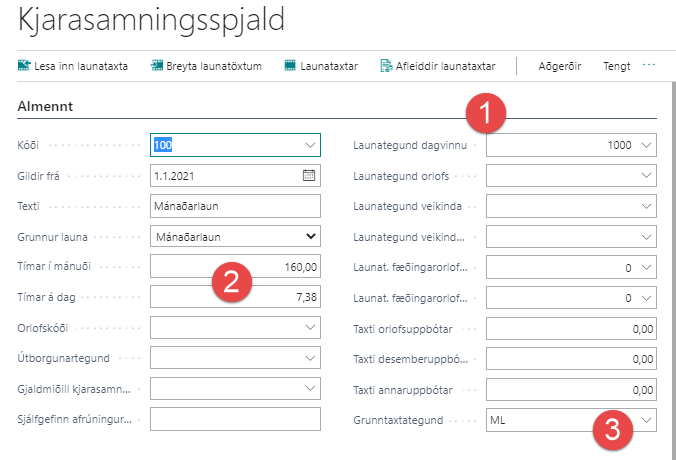Screen dimensions: 676x460
Task: Open the Launategund orlofs dropdown
Action: 646,176
